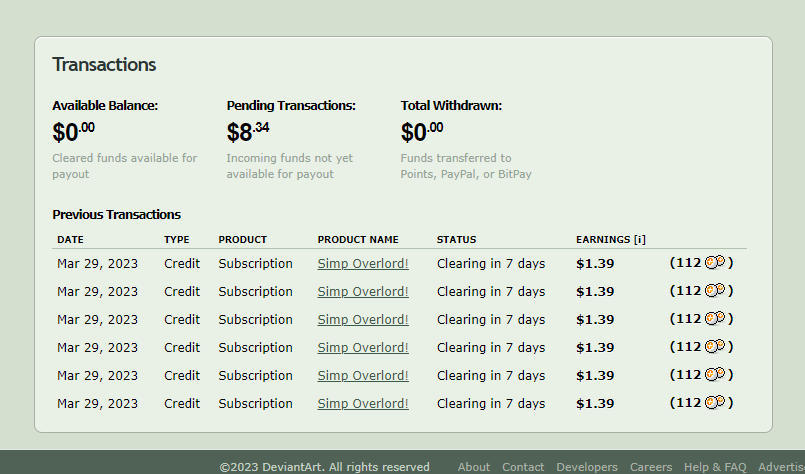Click the pending transactions $8.34 amount
Screen dimensions: 805x474
[x=247, y=132]
